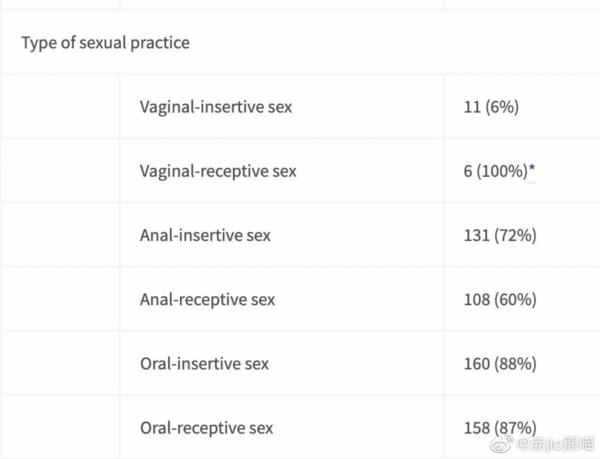Click the "Anal-insertive sex" row label
Image resolution: width=600 pixels, height=459 pixels.
point(205,235)
